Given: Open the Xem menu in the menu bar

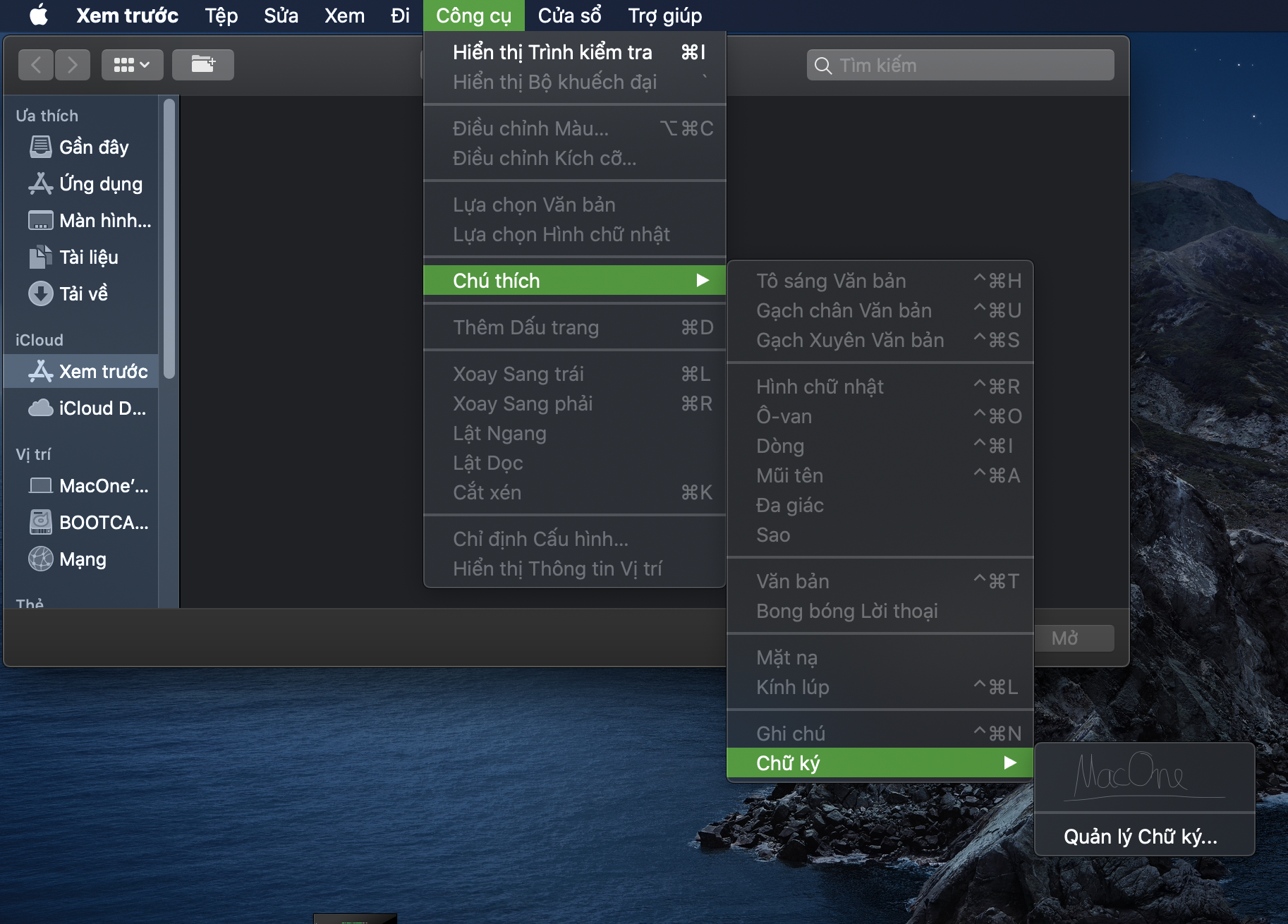Looking at the screenshot, I should click(x=344, y=16).
